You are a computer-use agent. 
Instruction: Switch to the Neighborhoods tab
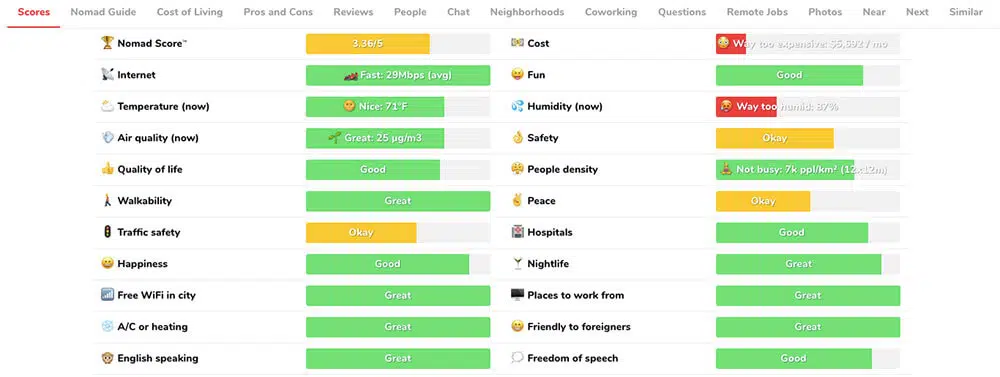tap(527, 12)
